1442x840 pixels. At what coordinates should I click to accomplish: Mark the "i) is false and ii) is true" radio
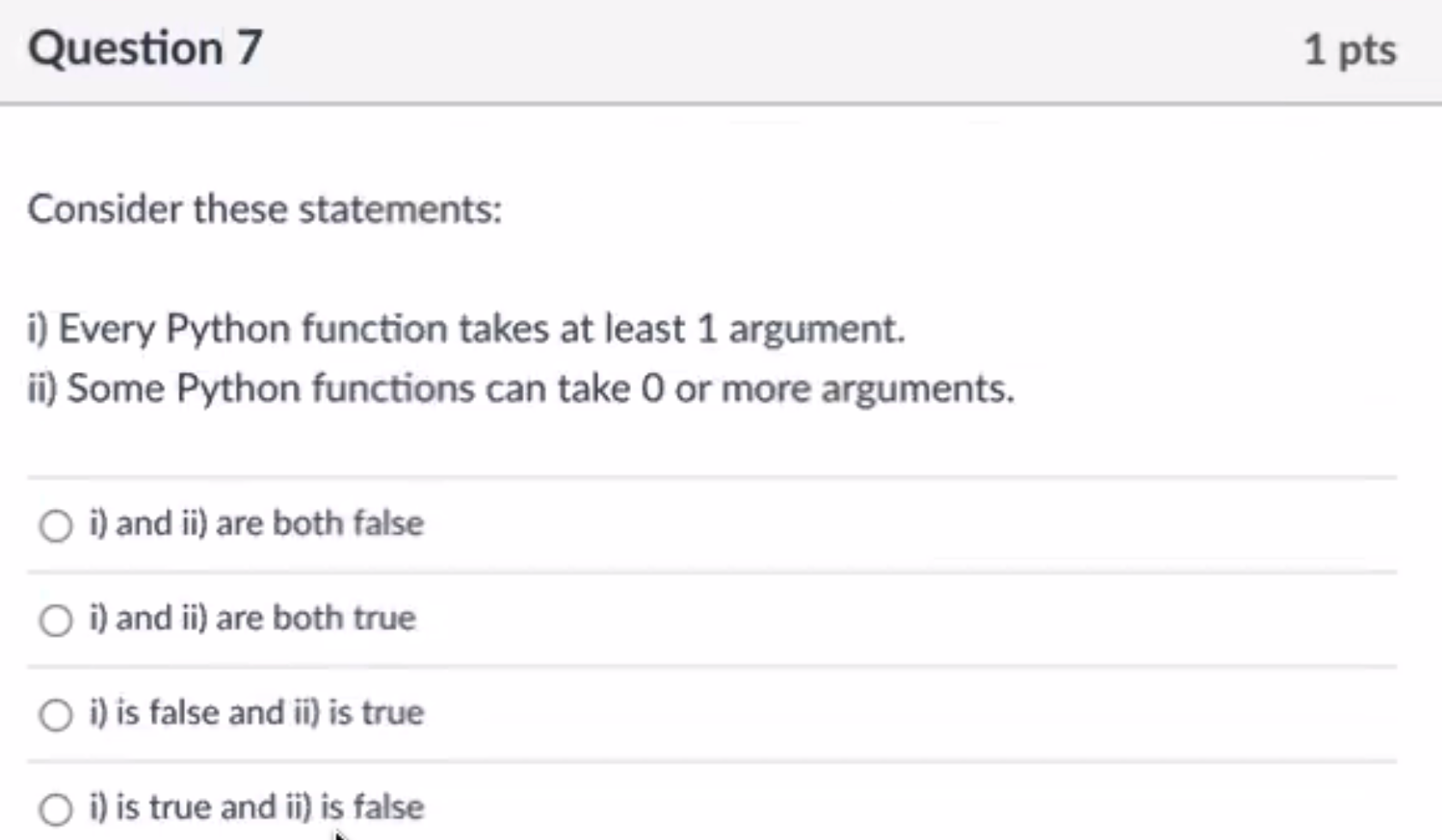coord(56,714)
